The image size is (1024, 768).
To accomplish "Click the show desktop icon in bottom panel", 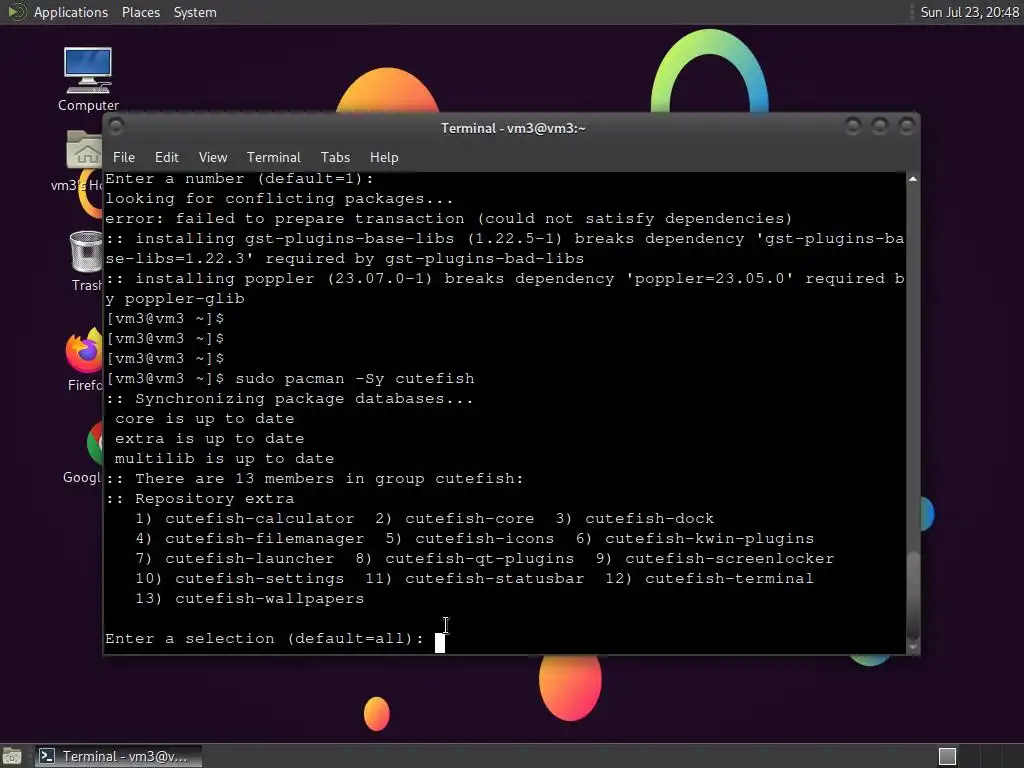I will coord(11,756).
